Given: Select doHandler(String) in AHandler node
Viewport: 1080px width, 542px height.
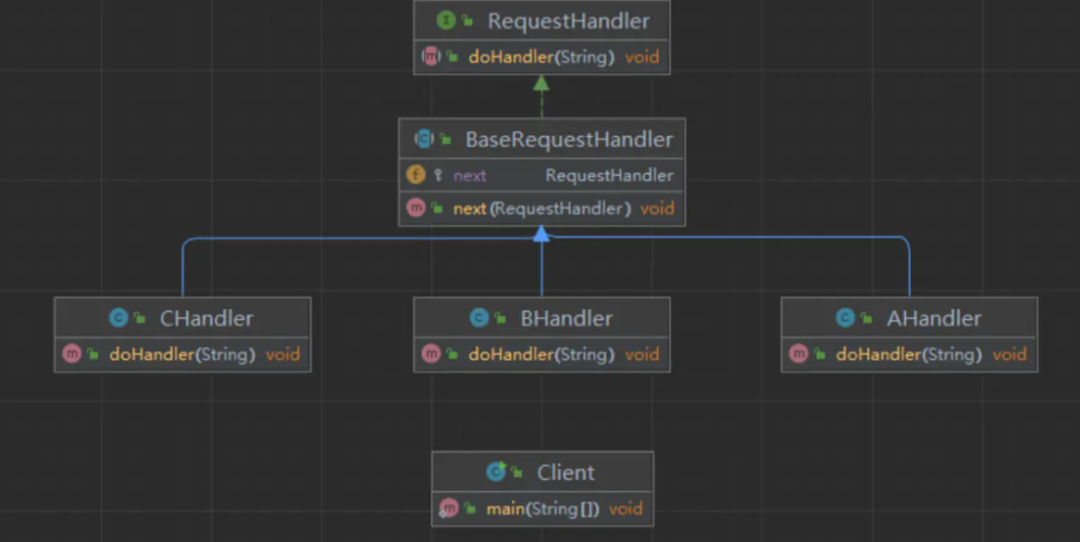Looking at the screenshot, I should pyautogui.click(x=908, y=354).
